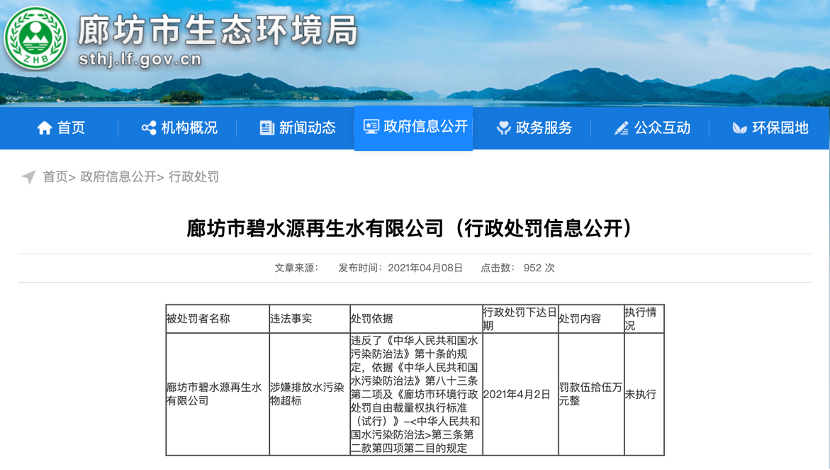Screen dimensions: 830x470
Task: Click the home icon beside 首页
Action: pyautogui.click(x=44, y=128)
